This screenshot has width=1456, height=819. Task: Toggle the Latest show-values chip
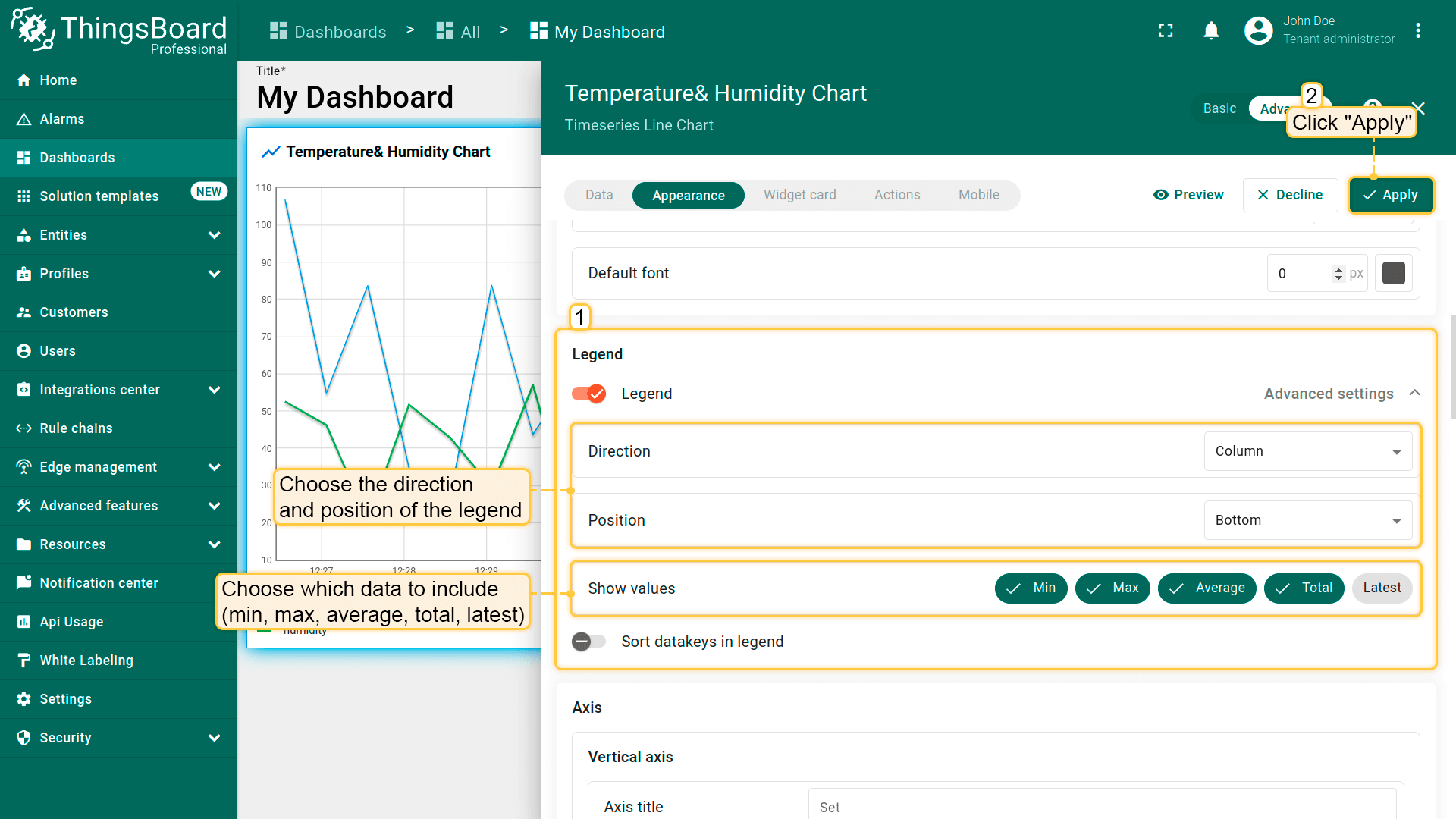[1381, 588]
